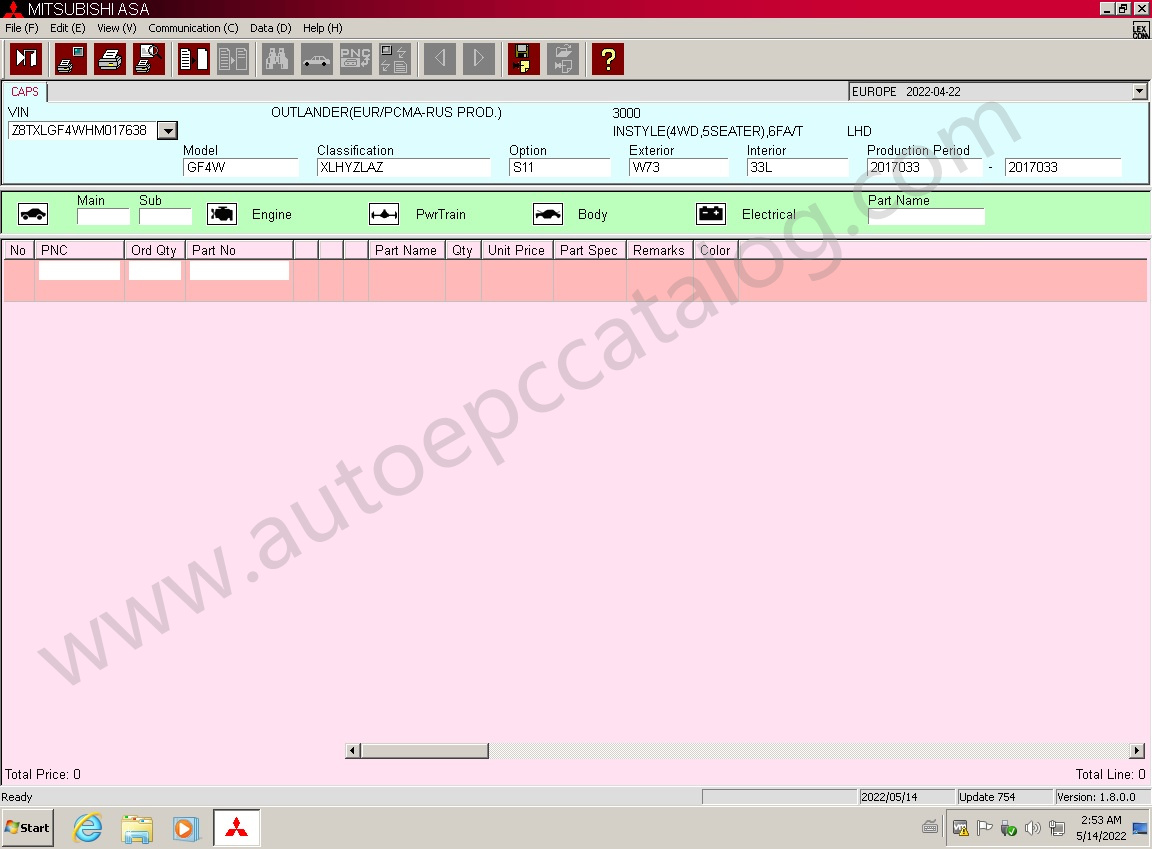Click the PNC search toolbar icon

coord(356,59)
